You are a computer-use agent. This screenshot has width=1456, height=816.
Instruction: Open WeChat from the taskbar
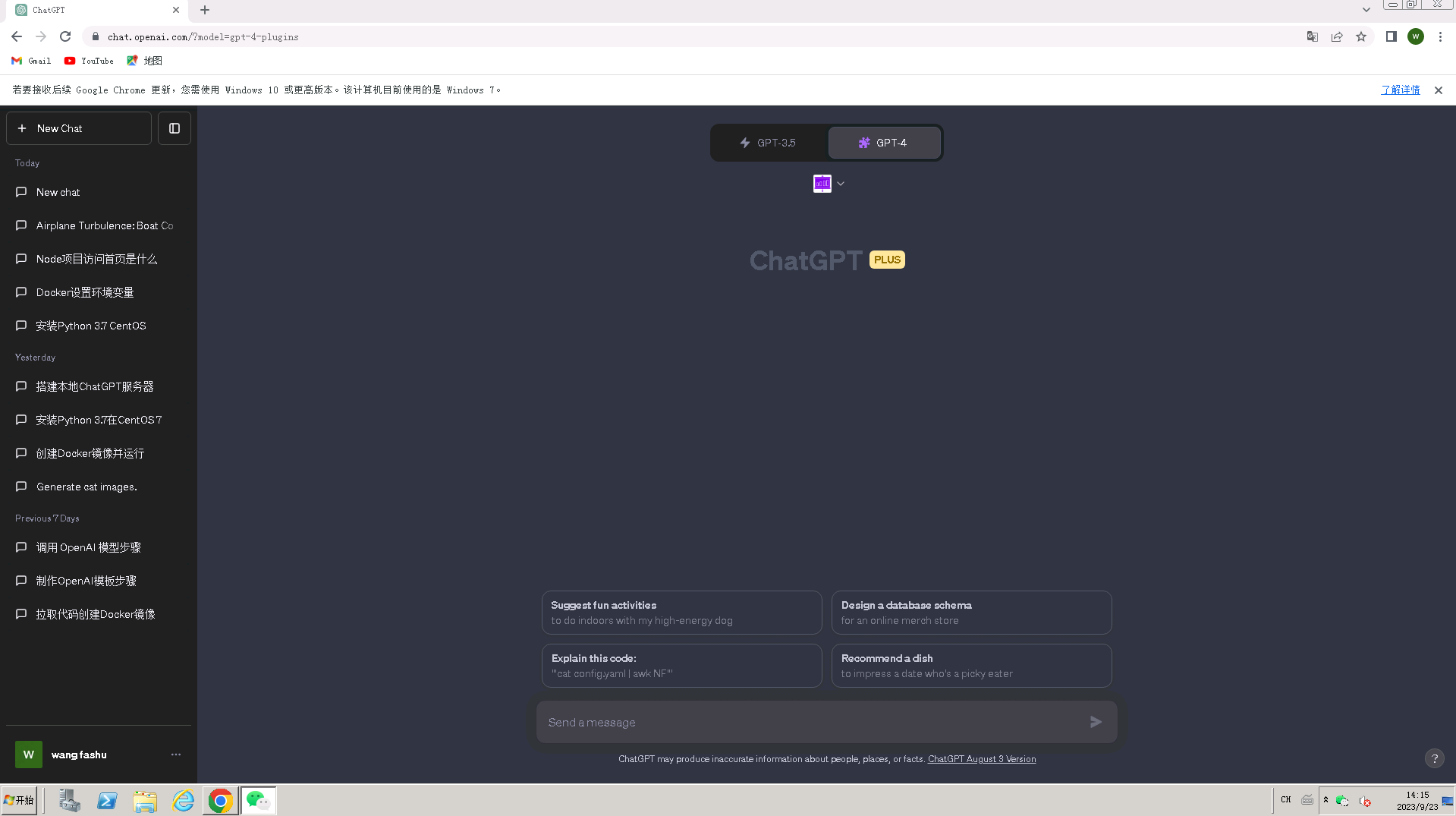[259, 800]
